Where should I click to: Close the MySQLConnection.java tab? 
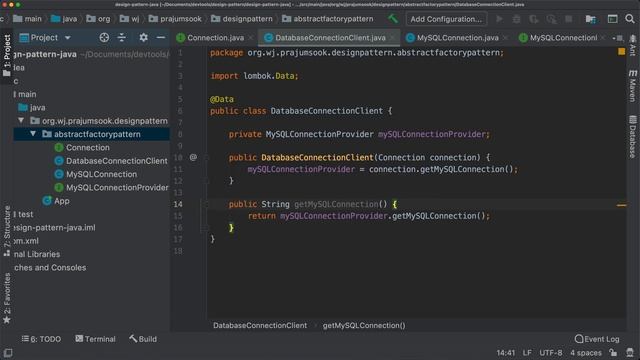coord(505,38)
